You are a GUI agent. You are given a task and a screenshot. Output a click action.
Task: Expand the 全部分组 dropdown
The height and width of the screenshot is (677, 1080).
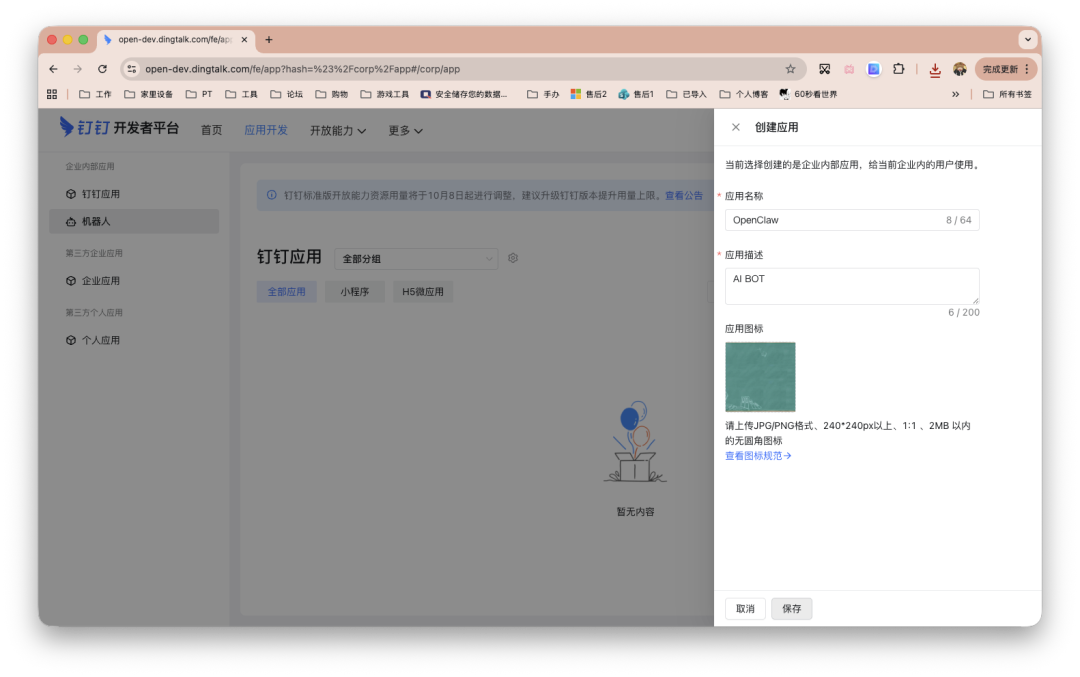click(x=416, y=258)
